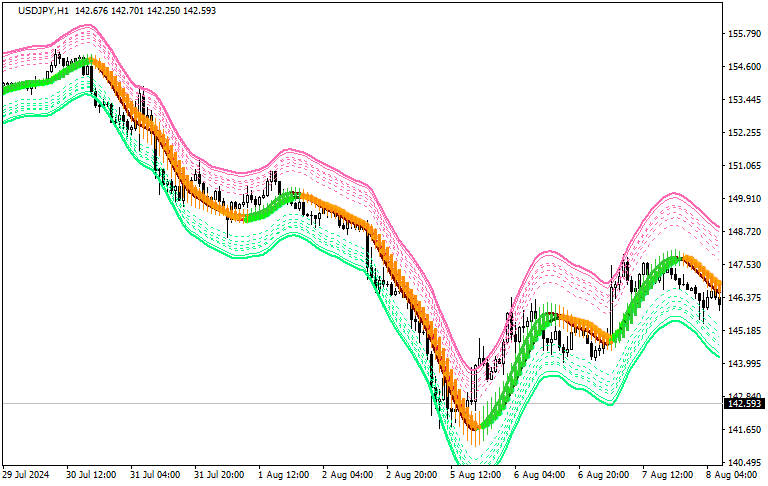
Task: Click the 146.375 price axis label
Action: [x=744, y=297]
